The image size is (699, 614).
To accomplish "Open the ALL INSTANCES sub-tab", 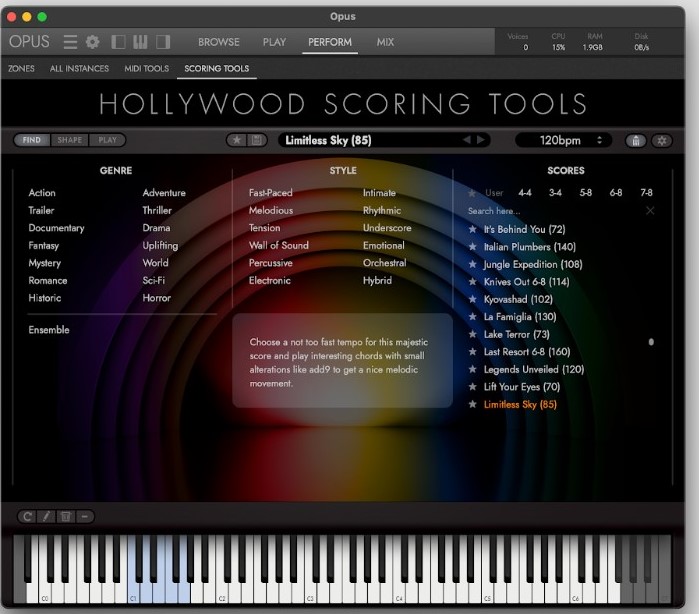I will pyautogui.click(x=79, y=68).
